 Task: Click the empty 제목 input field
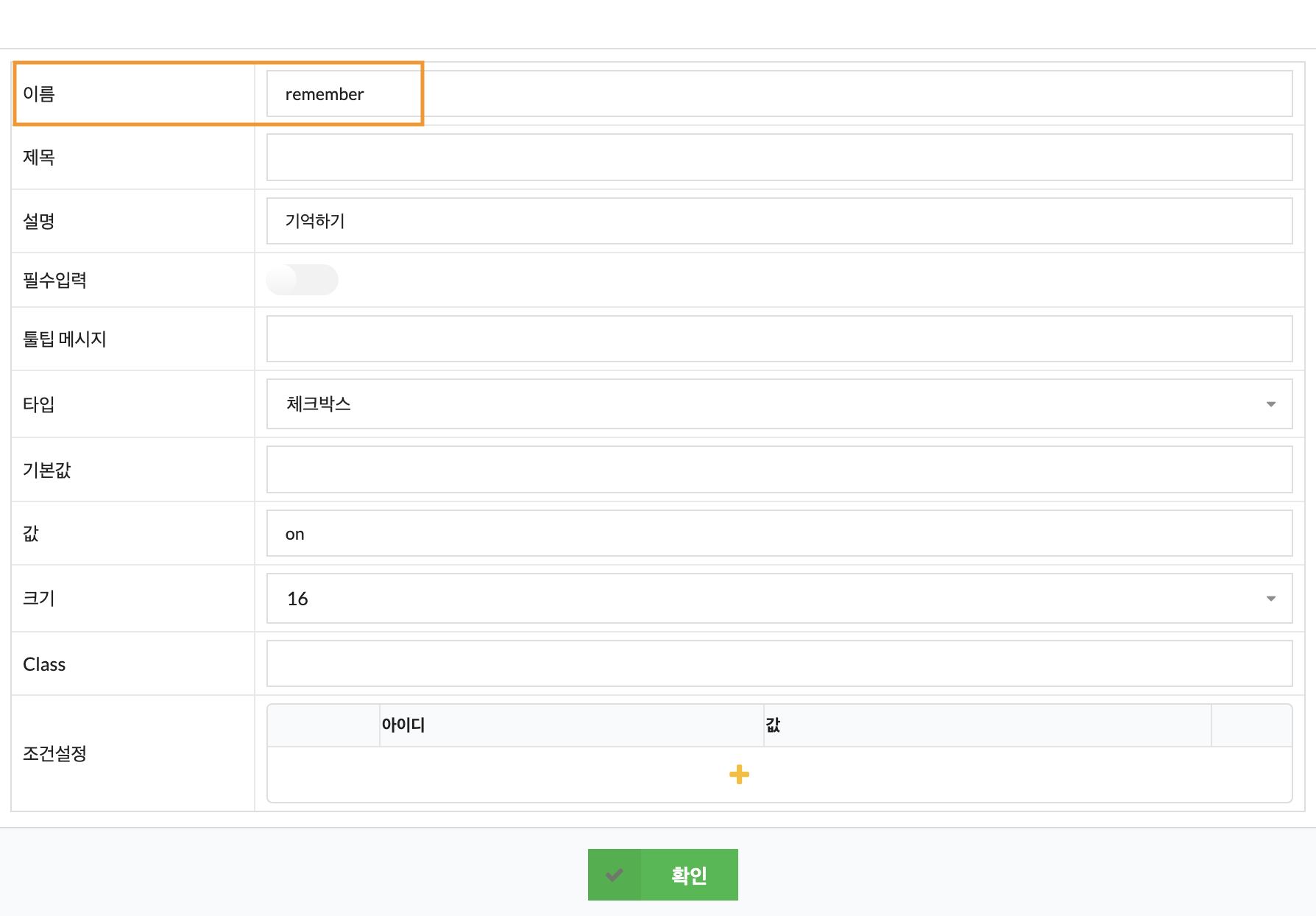coord(779,157)
